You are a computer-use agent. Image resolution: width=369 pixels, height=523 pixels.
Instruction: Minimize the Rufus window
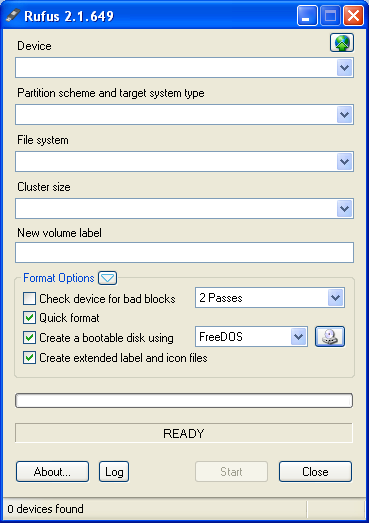(307, 16)
